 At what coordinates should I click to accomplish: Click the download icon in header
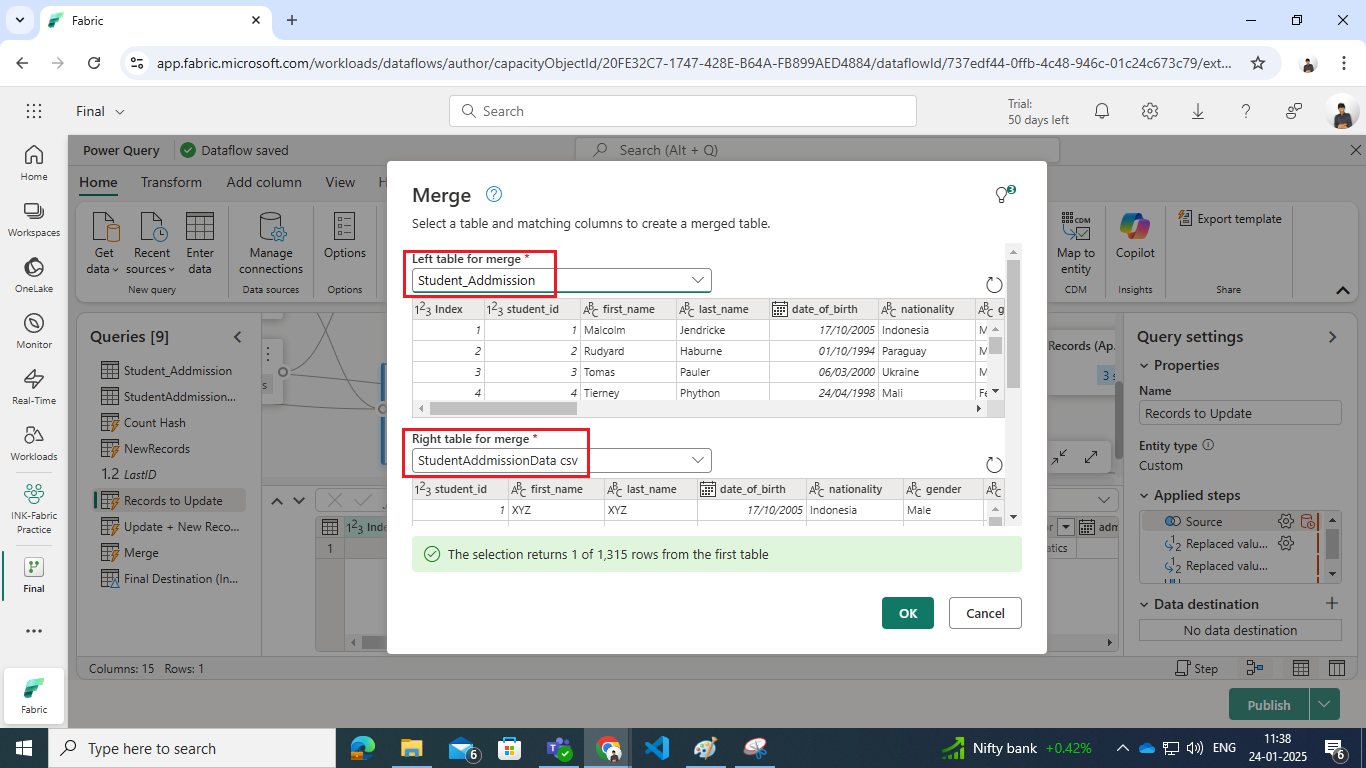click(1198, 111)
